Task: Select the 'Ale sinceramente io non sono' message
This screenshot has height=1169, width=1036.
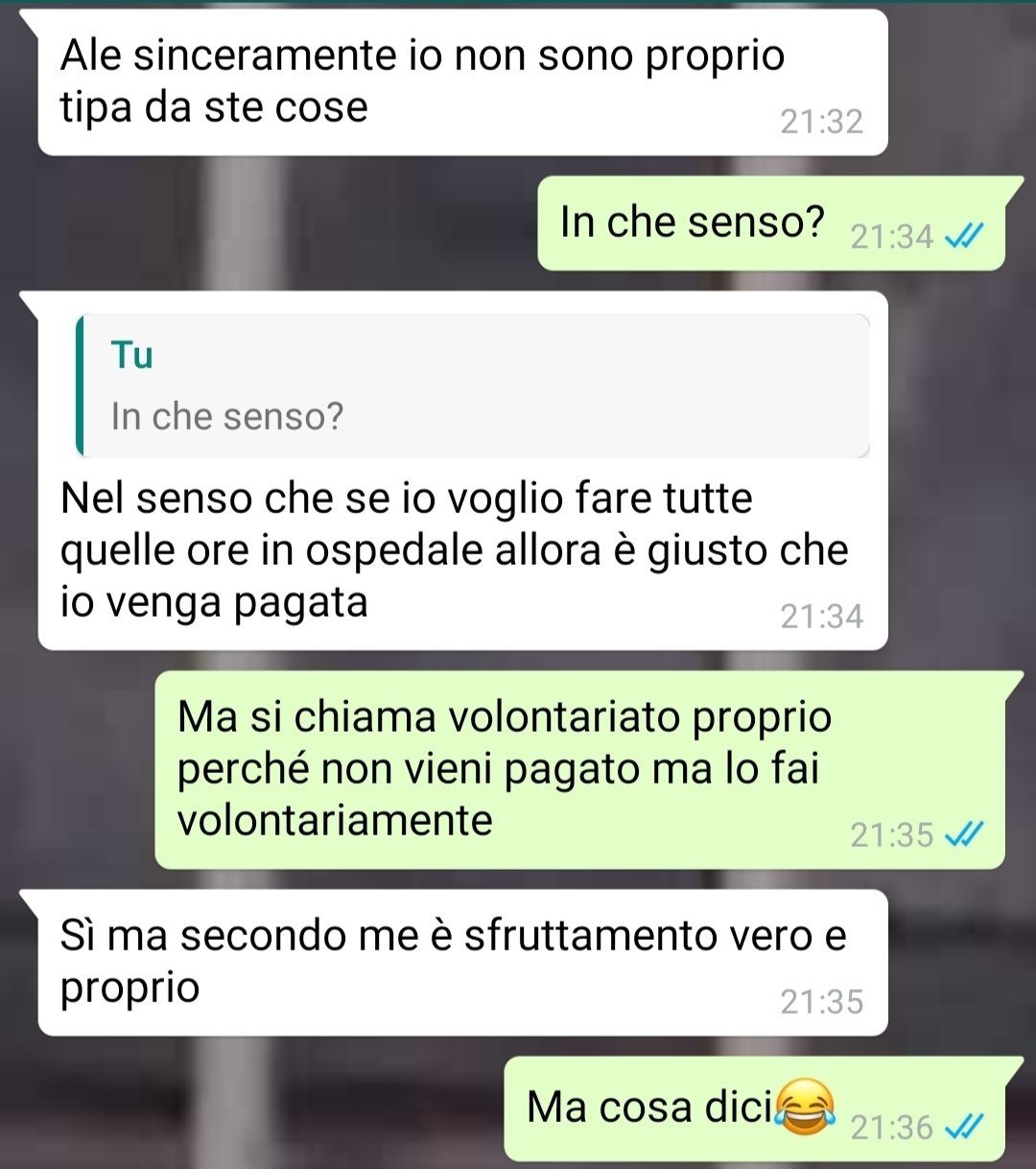Action: point(462,82)
